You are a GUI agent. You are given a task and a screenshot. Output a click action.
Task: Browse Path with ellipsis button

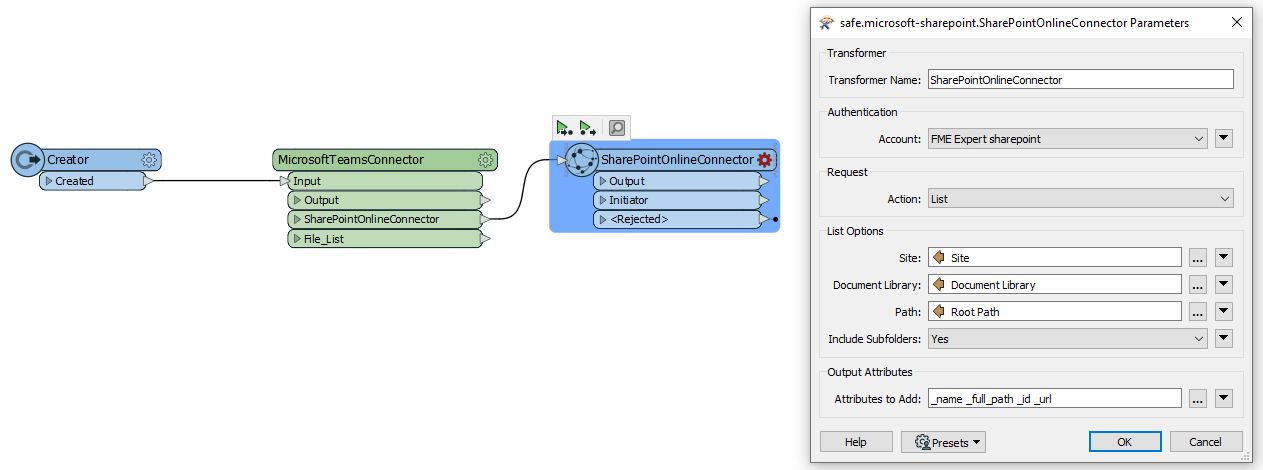coord(1197,312)
